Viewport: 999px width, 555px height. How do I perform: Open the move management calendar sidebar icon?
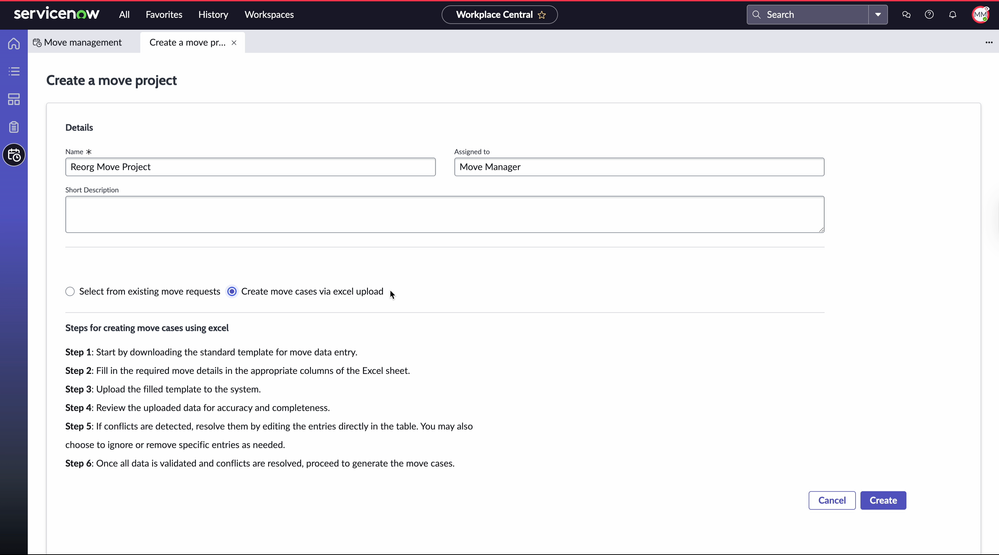click(x=13, y=155)
